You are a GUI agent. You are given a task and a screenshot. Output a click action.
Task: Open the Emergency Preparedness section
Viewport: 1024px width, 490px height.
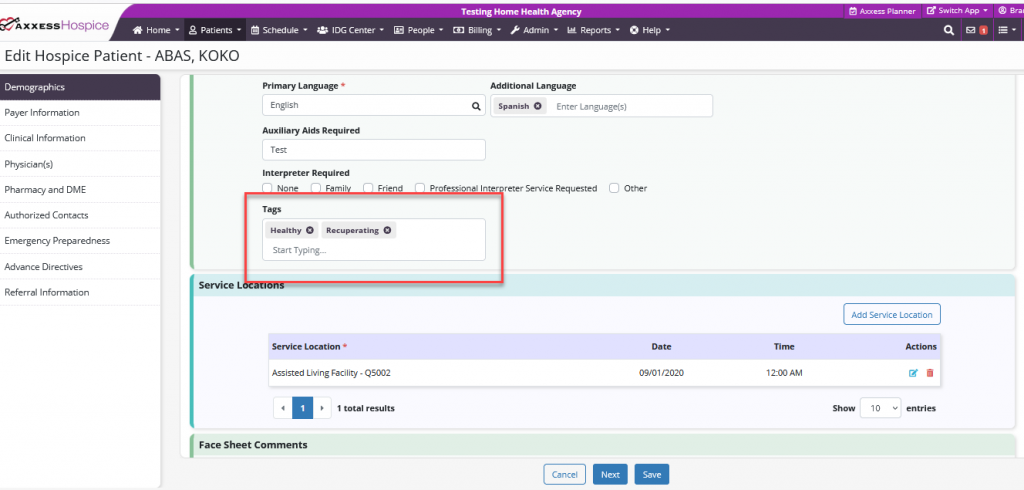[x=57, y=241]
